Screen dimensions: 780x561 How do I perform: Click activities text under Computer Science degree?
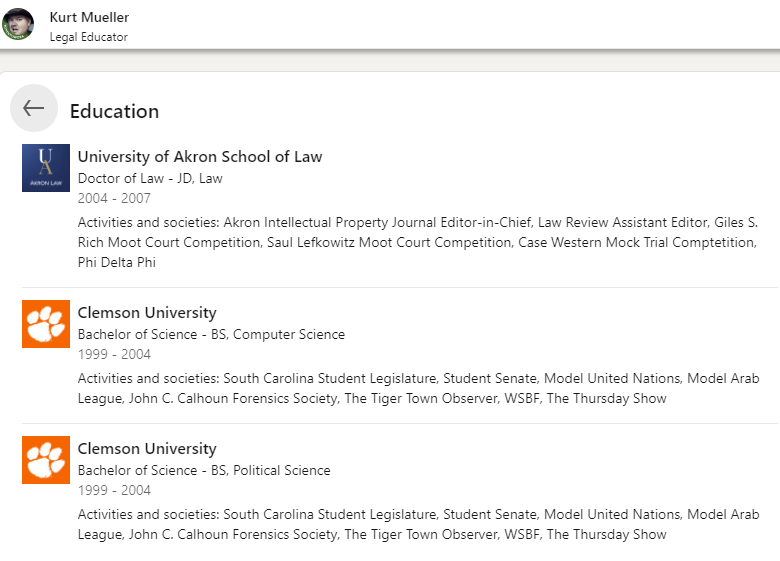tap(418, 388)
